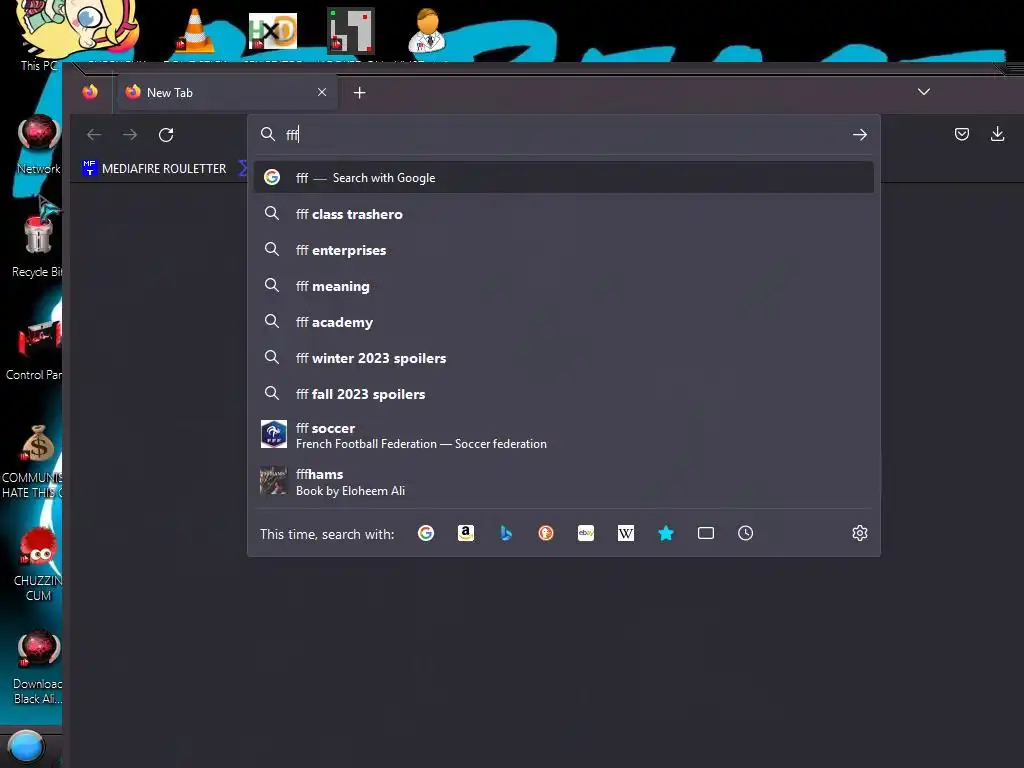Select 'fff — Search with Google' suggestion
This screenshot has height=768, width=1024.
pos(564,178)
